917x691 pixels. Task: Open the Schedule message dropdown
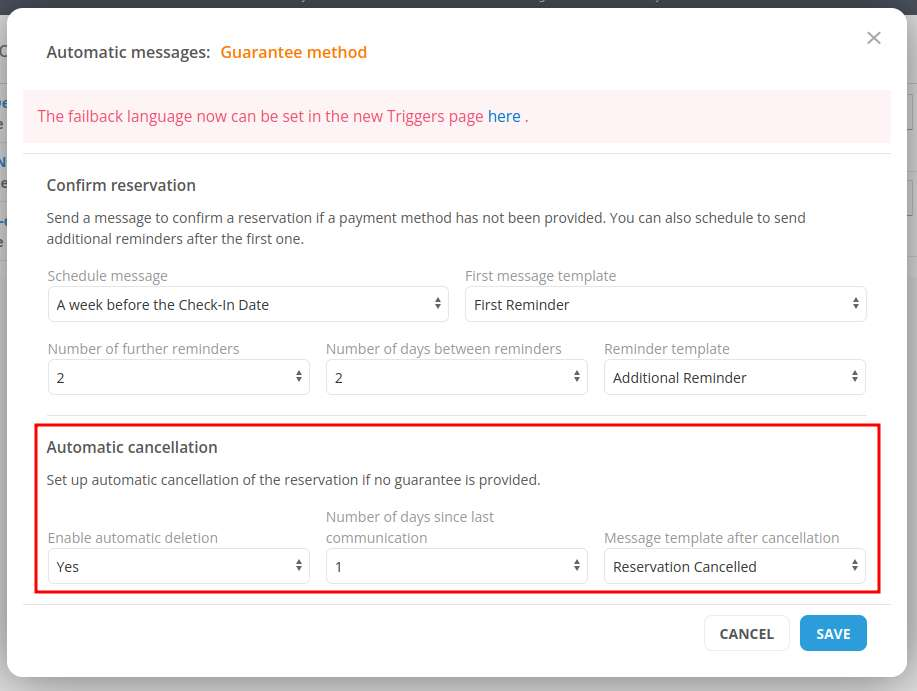click(x=248, y=305)
